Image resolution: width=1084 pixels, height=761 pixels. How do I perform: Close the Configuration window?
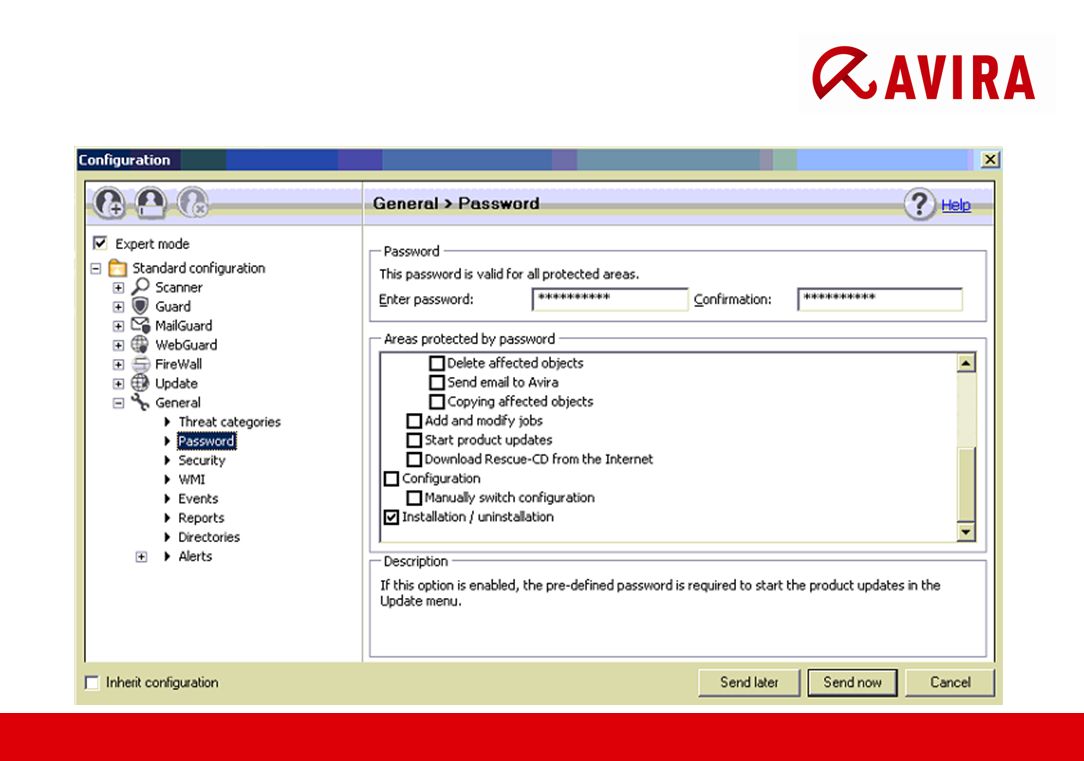990,160
